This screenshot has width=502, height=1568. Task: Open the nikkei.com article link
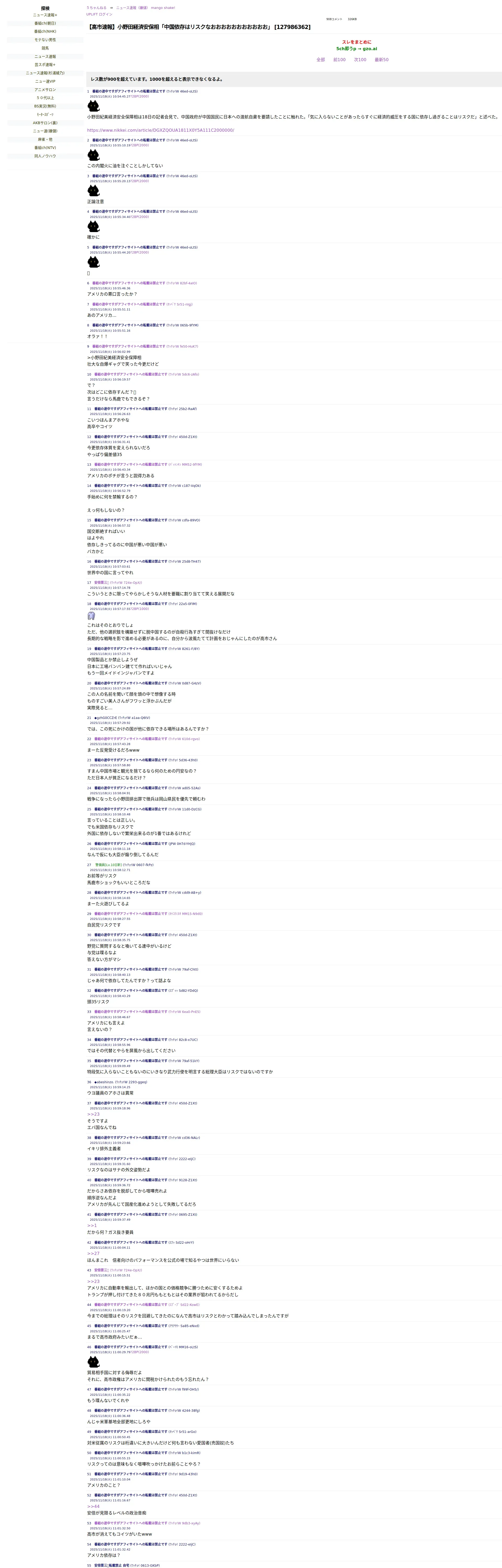160,130
